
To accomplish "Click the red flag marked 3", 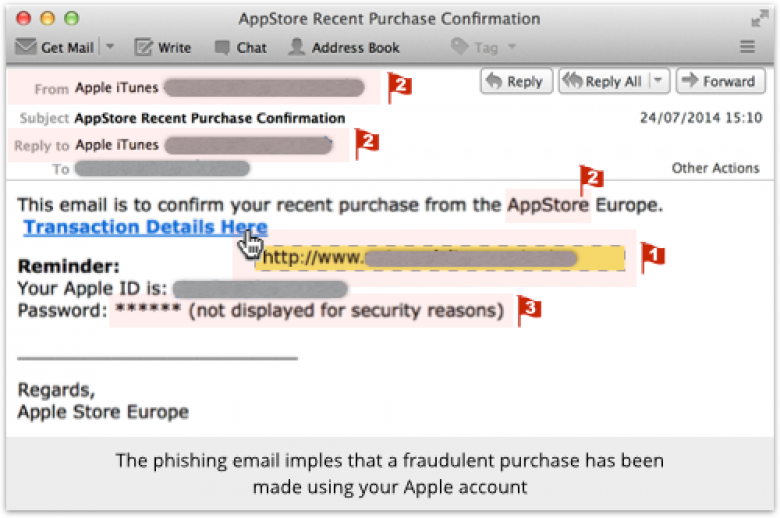I will pos(529,310).
